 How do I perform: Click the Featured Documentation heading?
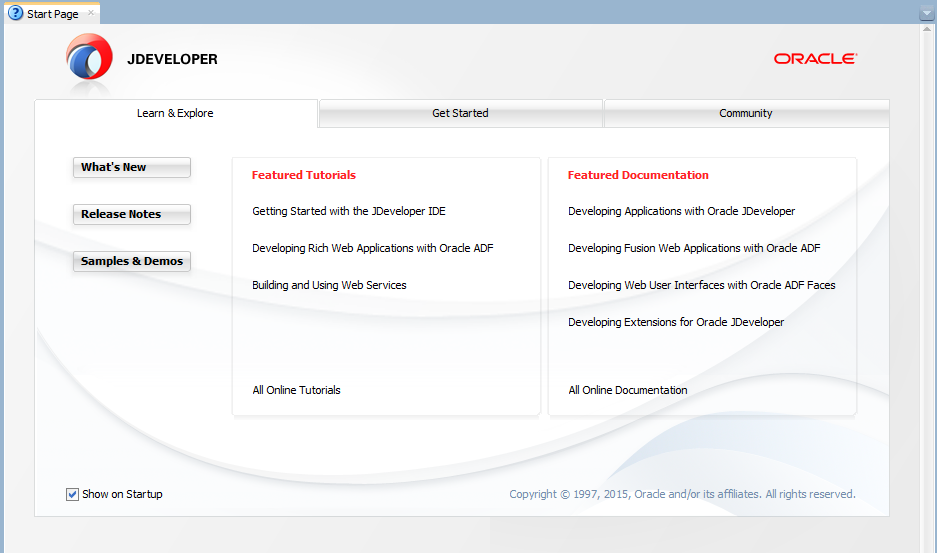[x=638, y=175]
